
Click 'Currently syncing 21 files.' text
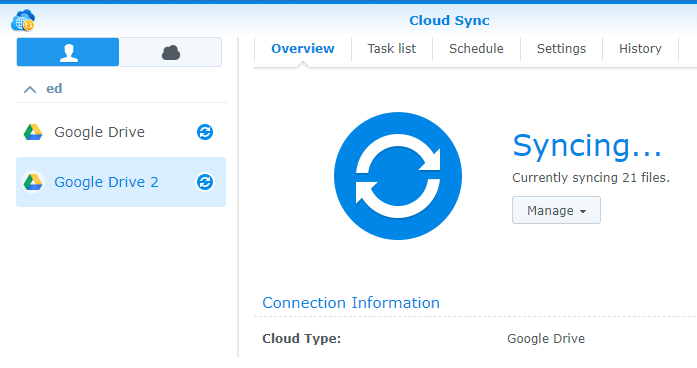pos(591,178)
